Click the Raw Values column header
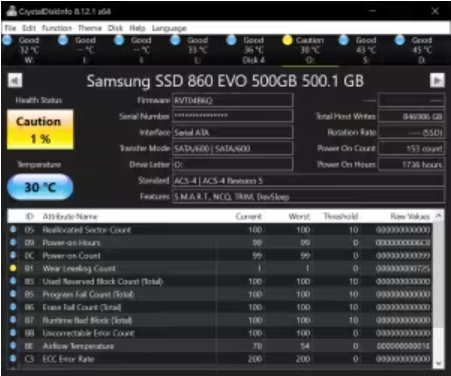The height and width of the screenshot is (376, 451). pyautogui.click(x=410, y=216)
